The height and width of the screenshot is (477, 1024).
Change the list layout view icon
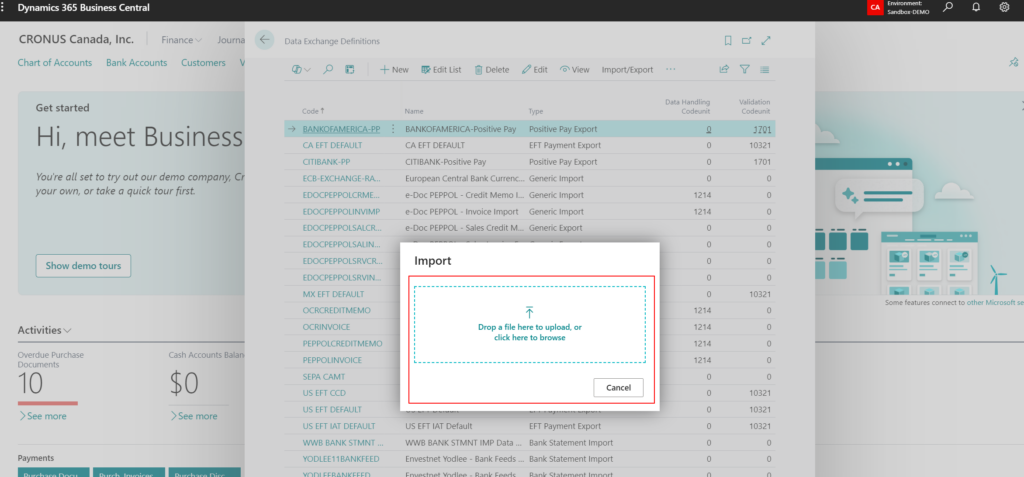coord(765,69)
